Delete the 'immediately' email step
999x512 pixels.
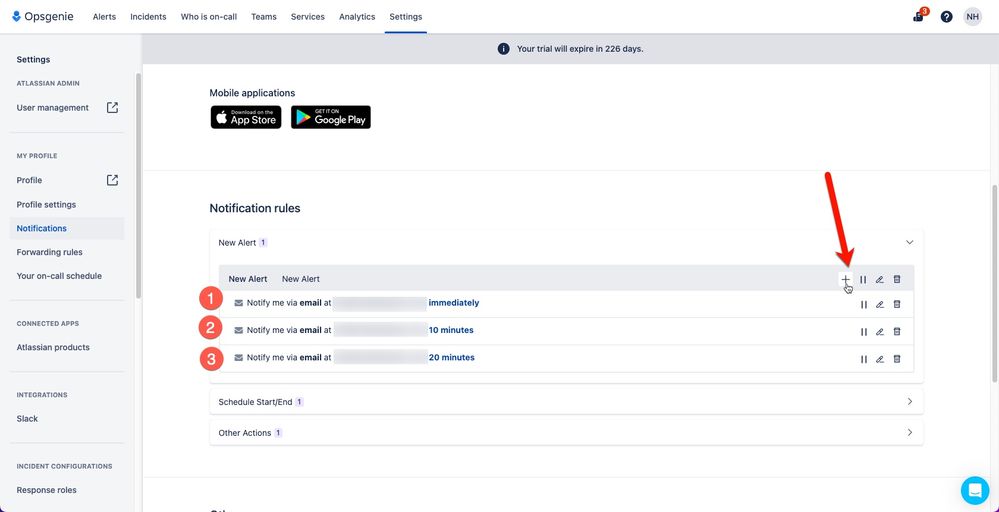pyautogui.click(x=897, y=304)
